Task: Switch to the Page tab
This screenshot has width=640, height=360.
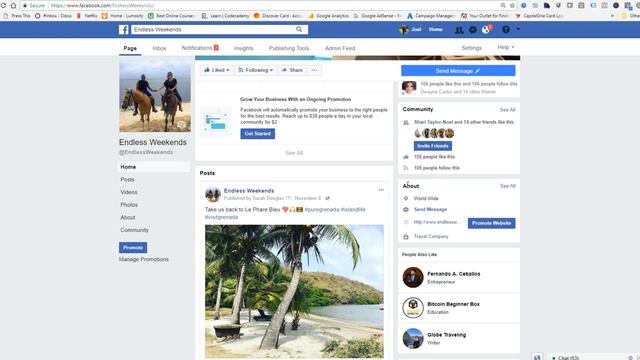Action: pos(130,48)
